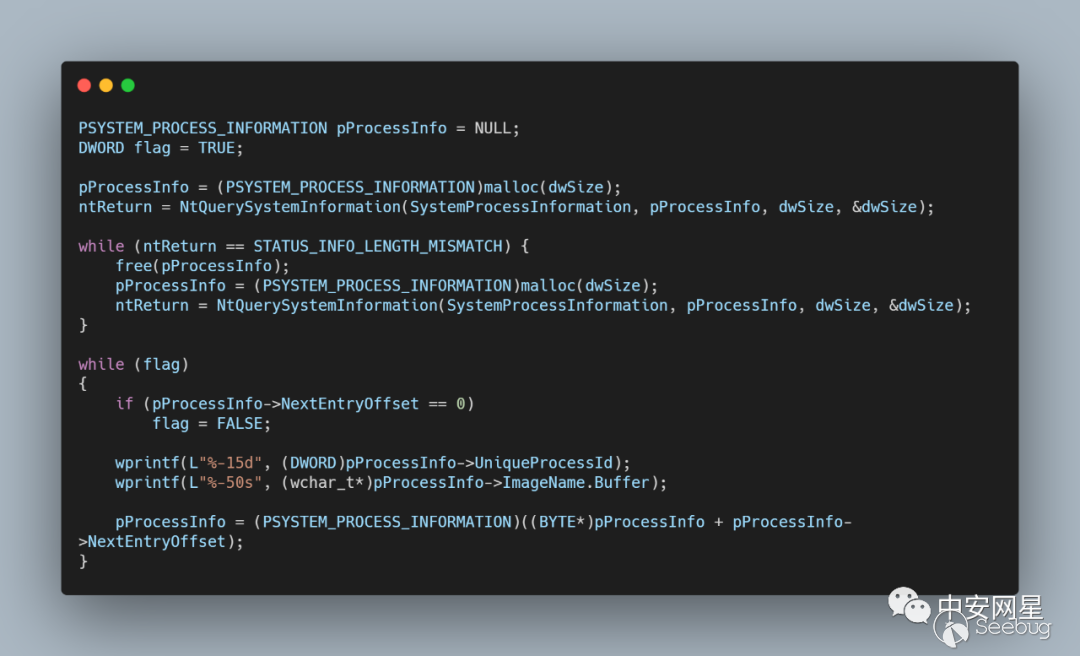The image size is (1080, 656).
Task: Click the TRUE value in flag declaration
Action: [216, 148]
